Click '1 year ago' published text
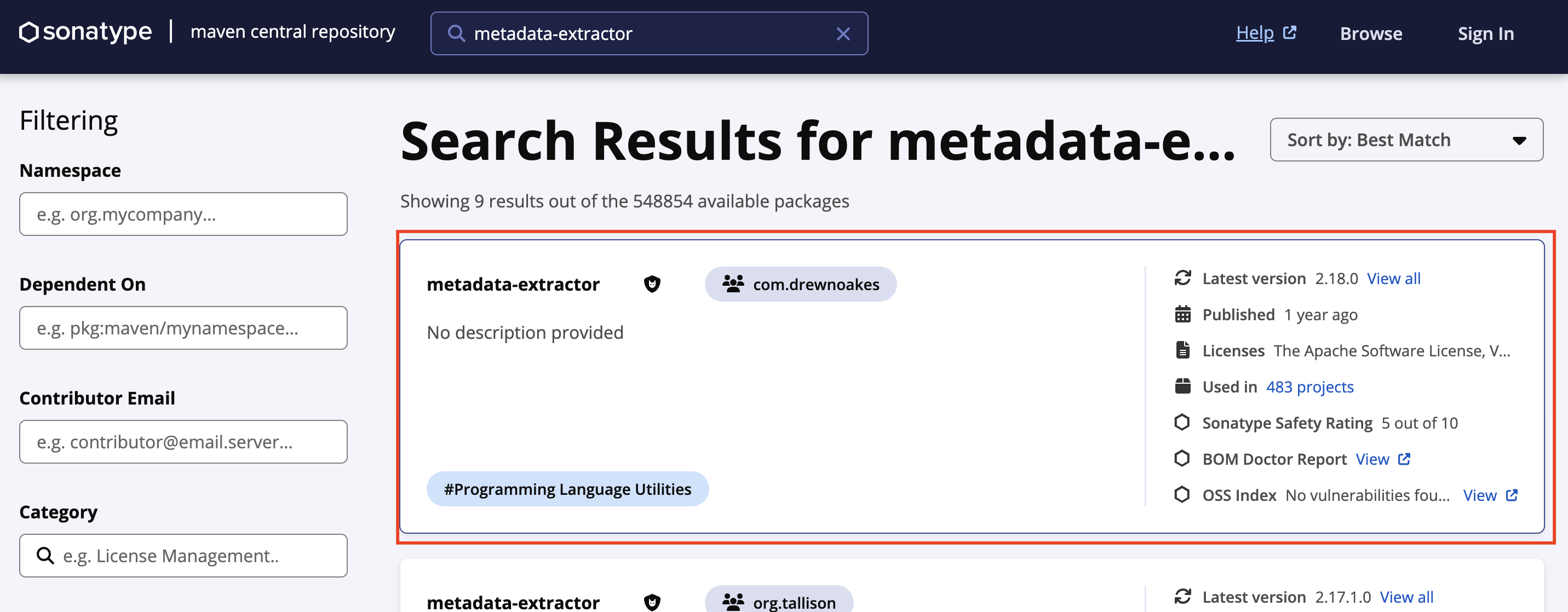 [1321, 315]
